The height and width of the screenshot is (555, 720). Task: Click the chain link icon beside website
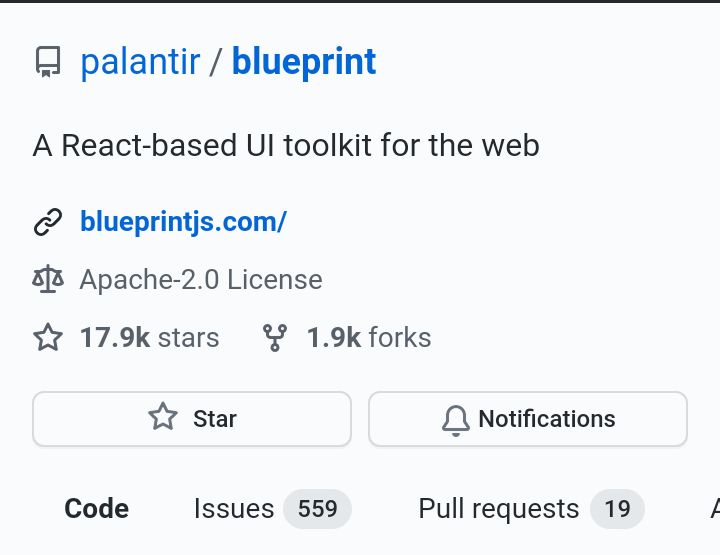point(48,222)
